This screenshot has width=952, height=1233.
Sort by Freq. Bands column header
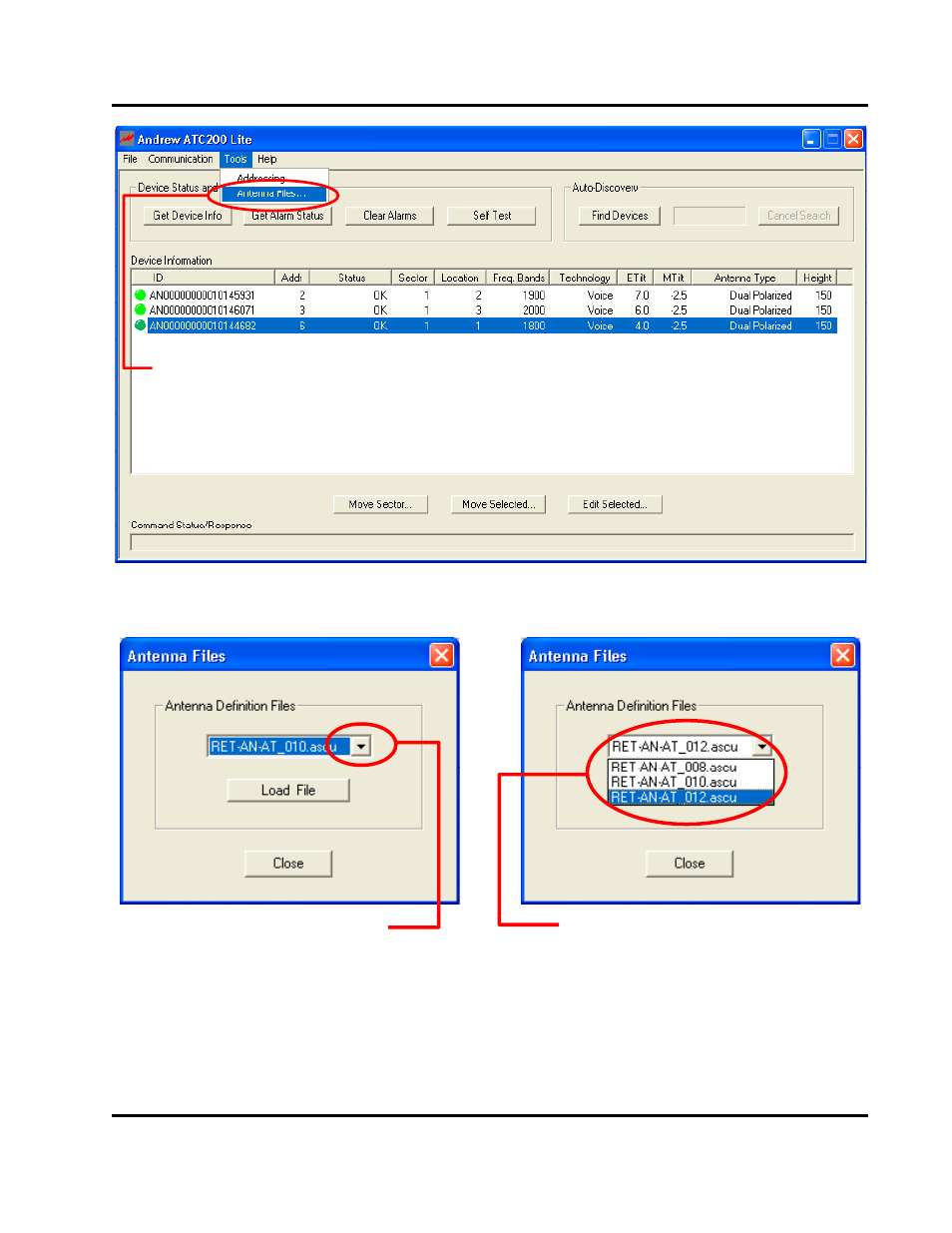click(518, 278)
